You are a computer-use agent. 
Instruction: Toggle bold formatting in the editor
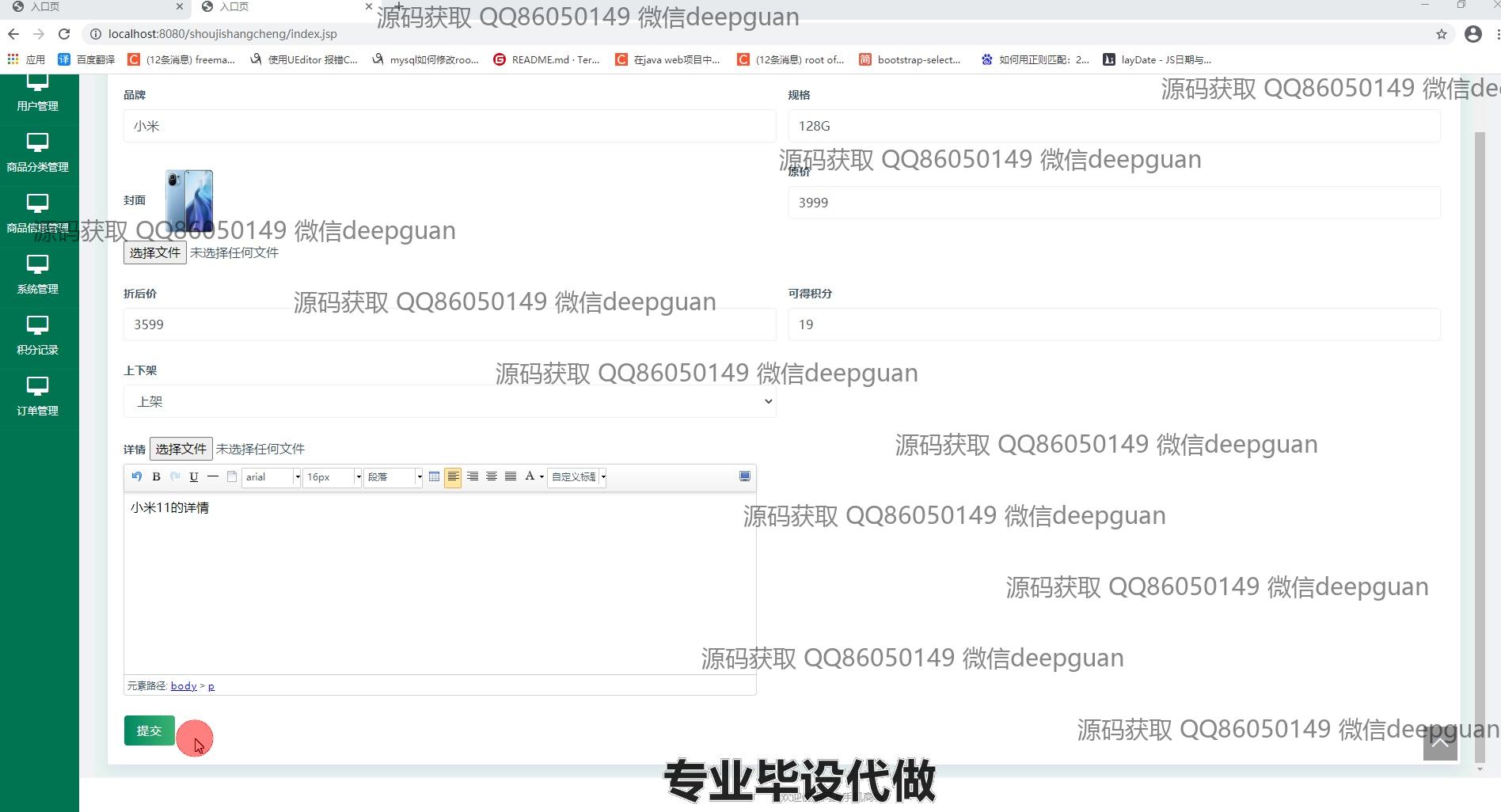156,476
